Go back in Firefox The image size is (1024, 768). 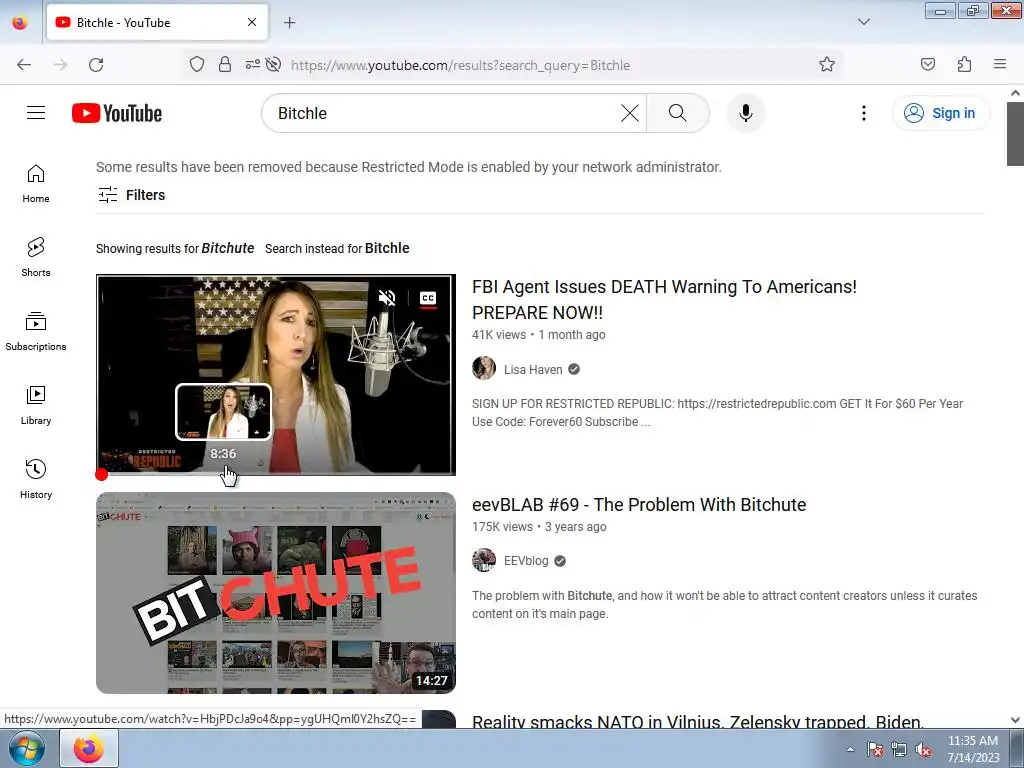point(24,65)
